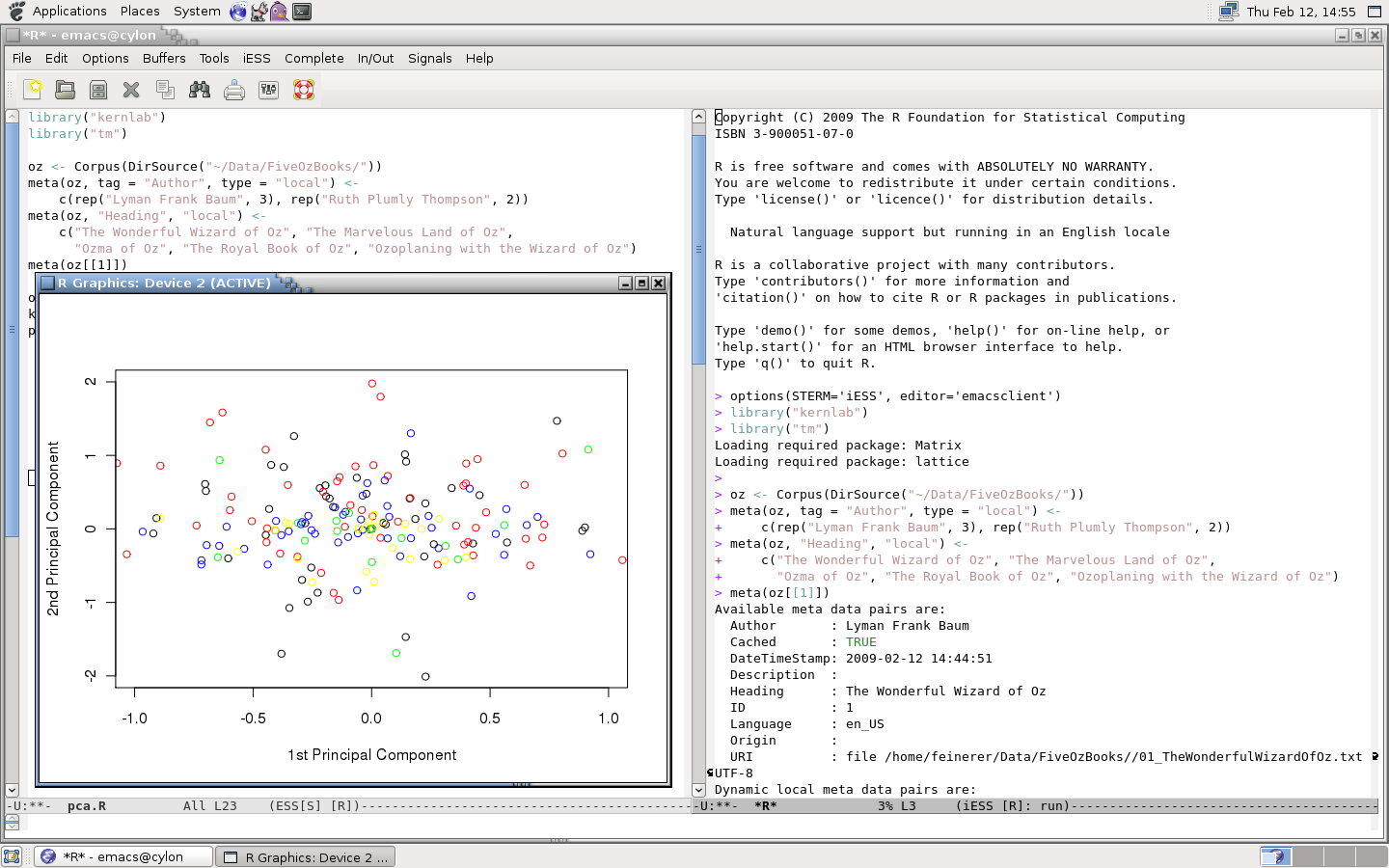Image resolution: width=1389 pixels, height=868 pixels.
Task: Open the Tools menu
Action: [x=214, y=58]
